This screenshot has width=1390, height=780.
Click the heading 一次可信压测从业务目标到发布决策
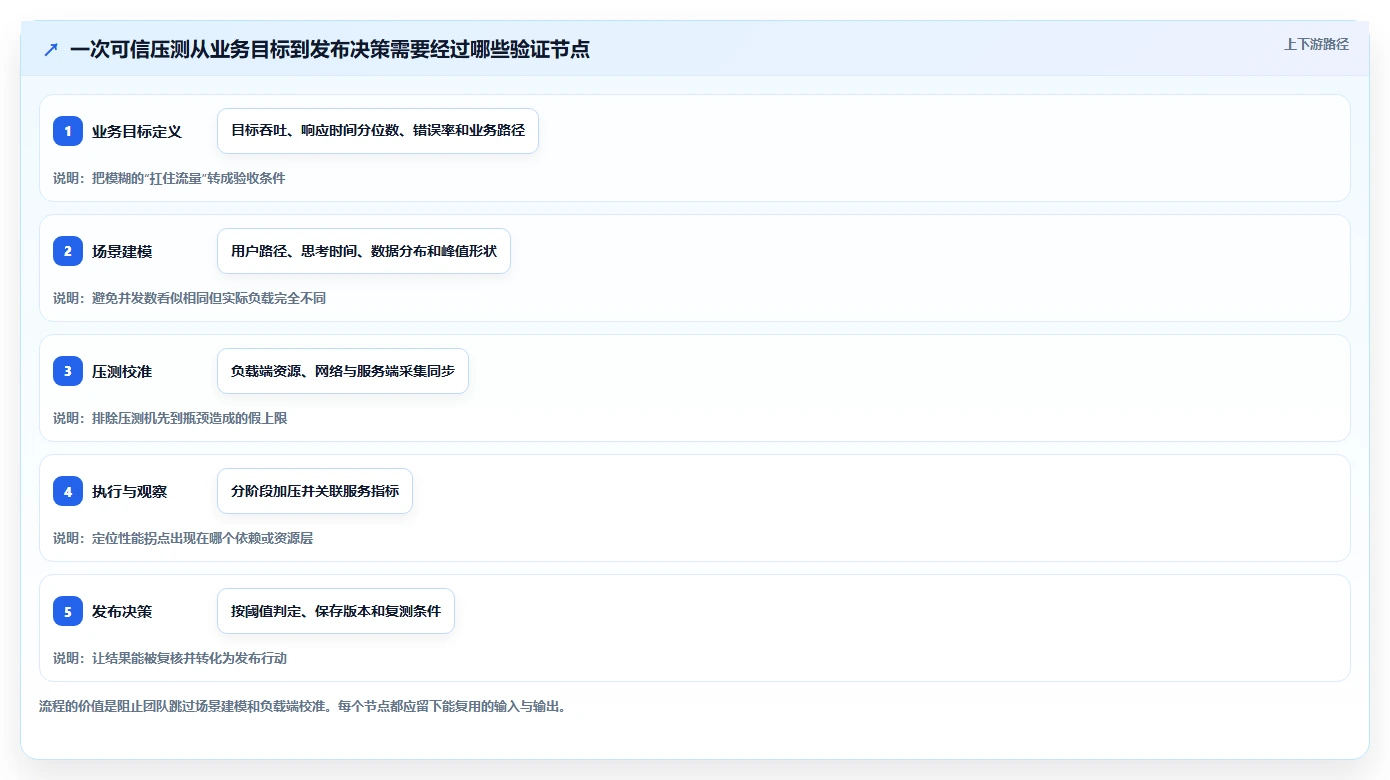(330, 49)
